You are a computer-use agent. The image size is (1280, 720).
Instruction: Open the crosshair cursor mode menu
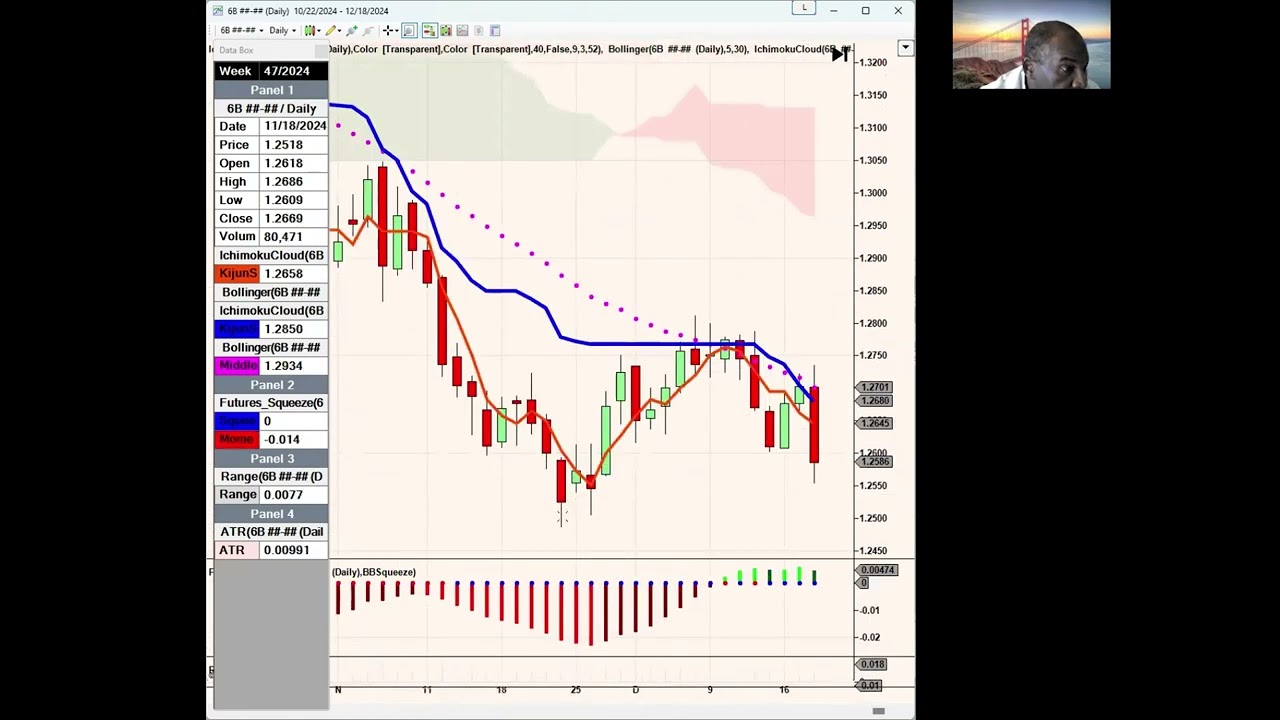[390, 30]
